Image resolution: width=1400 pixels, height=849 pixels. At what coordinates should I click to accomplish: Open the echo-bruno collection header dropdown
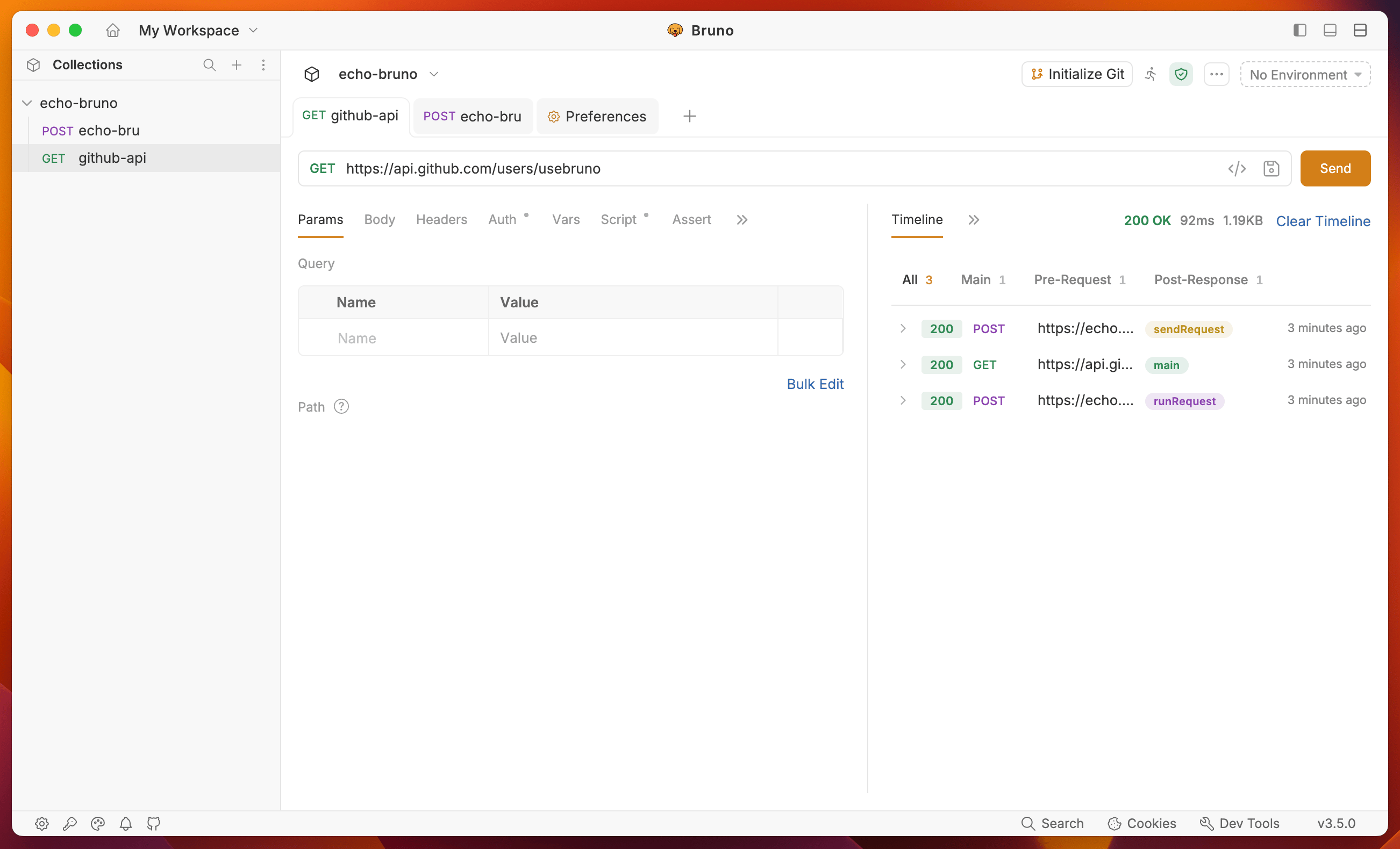pos(433,74)
